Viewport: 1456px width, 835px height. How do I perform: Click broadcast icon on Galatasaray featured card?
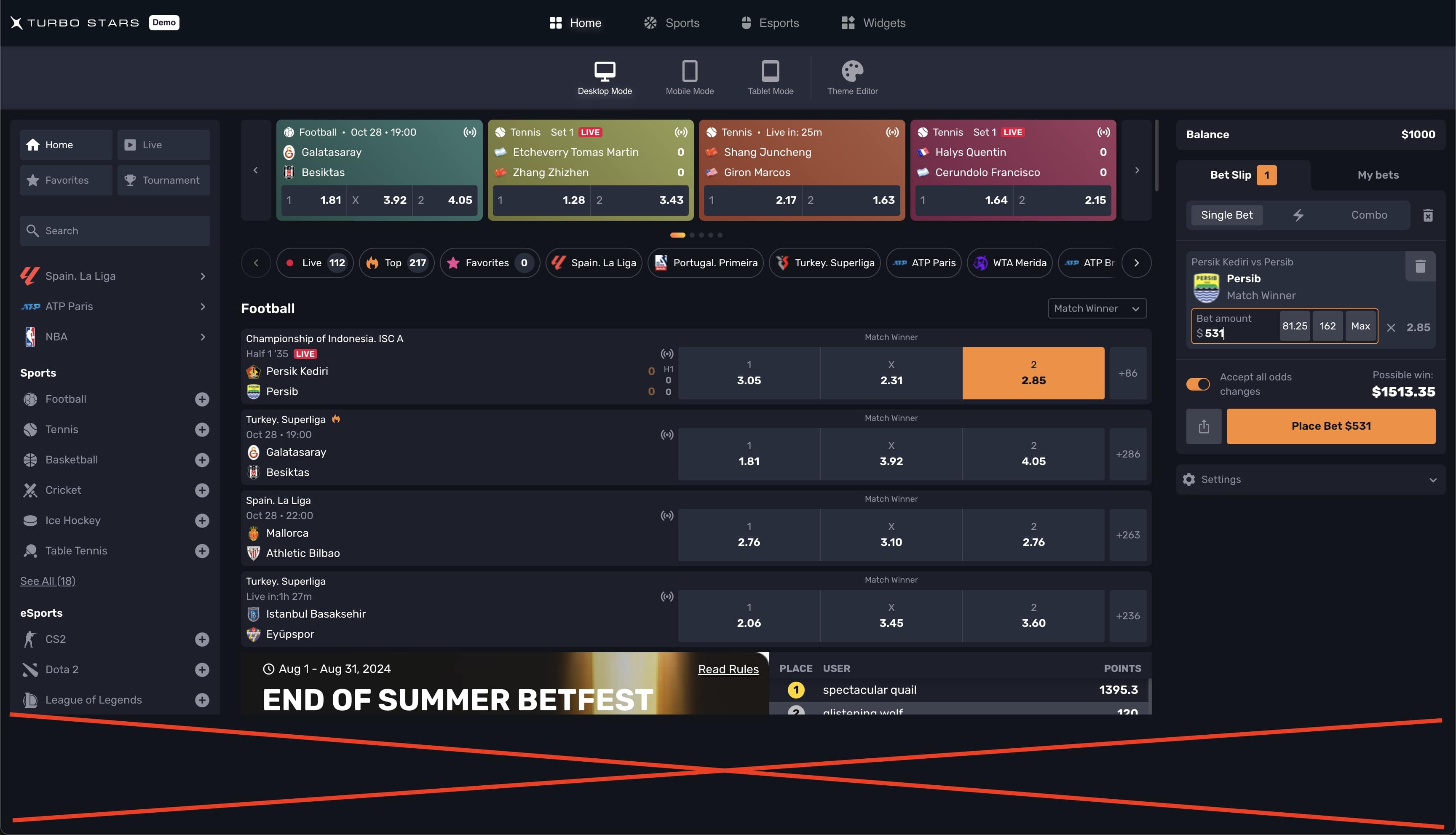470,132
